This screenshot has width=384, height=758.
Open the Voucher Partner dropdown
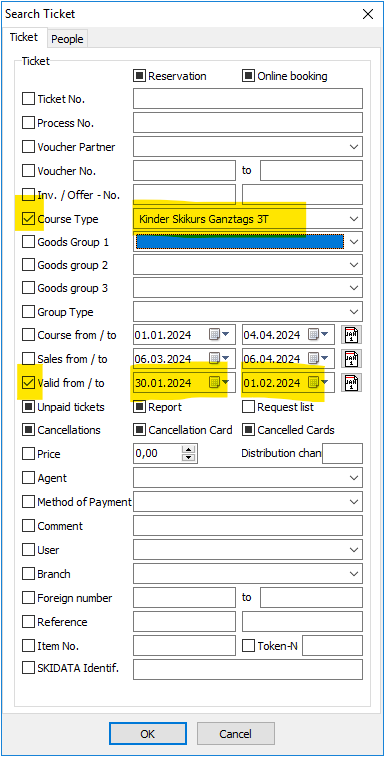coord(354,146)
